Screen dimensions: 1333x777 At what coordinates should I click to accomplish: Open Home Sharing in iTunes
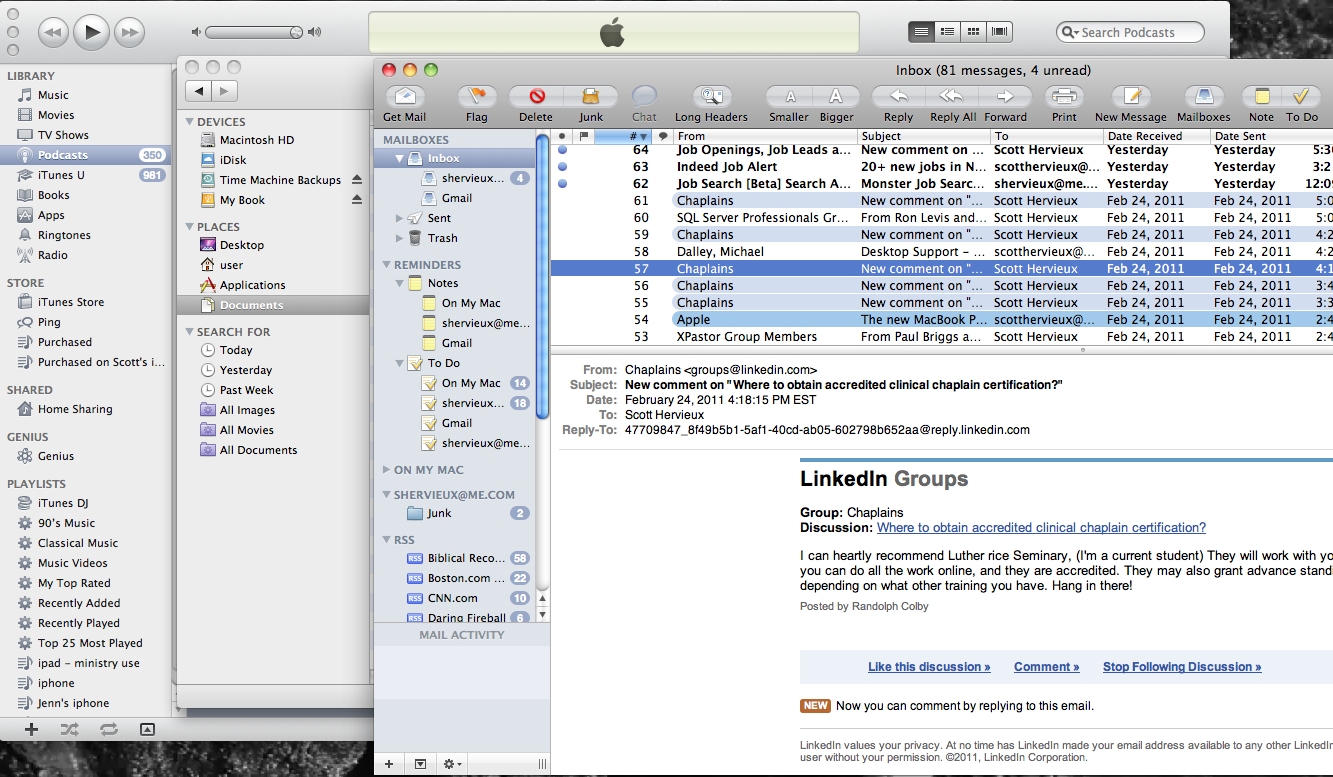coord(75,409)
